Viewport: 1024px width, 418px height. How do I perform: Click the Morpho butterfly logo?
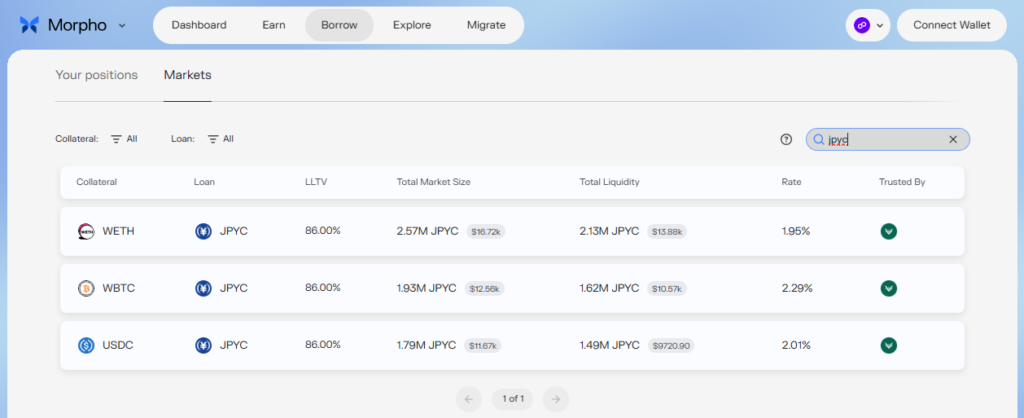pyautogui.click(x=29, y=25)
